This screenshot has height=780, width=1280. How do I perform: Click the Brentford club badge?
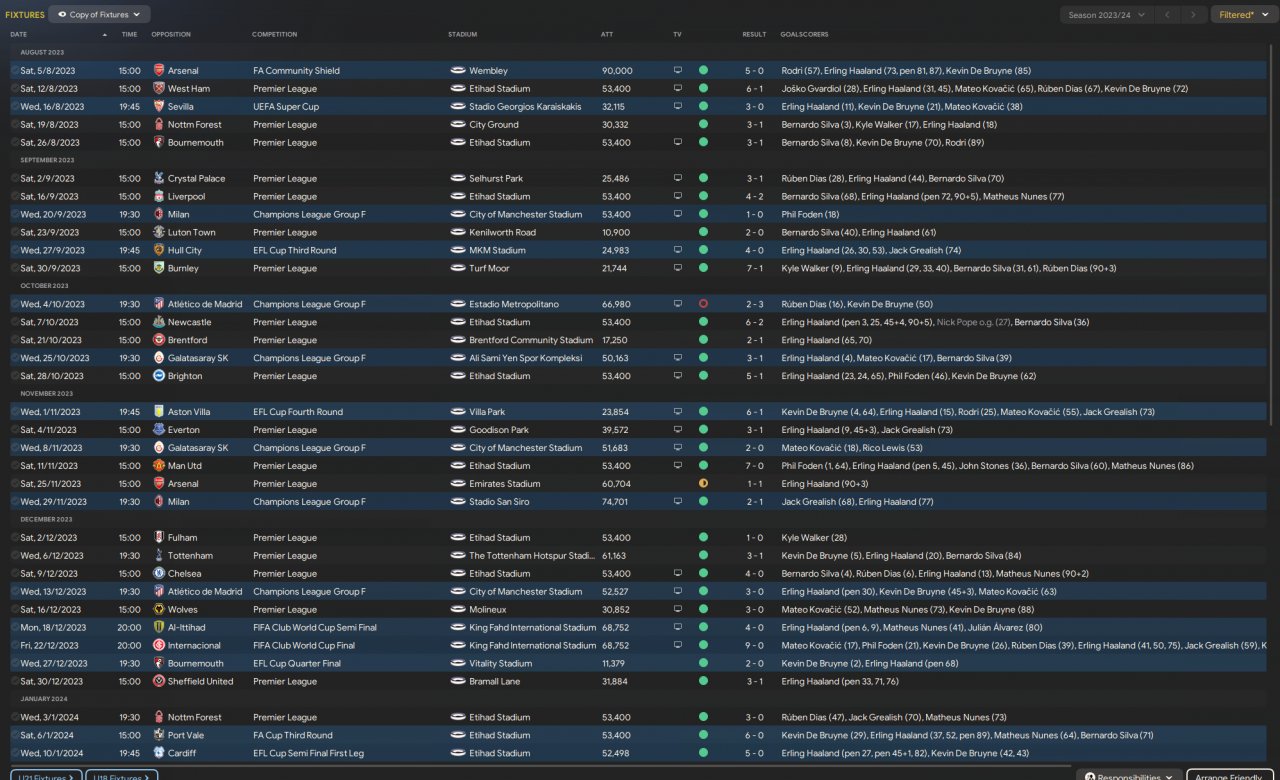[x=159, y=341]
